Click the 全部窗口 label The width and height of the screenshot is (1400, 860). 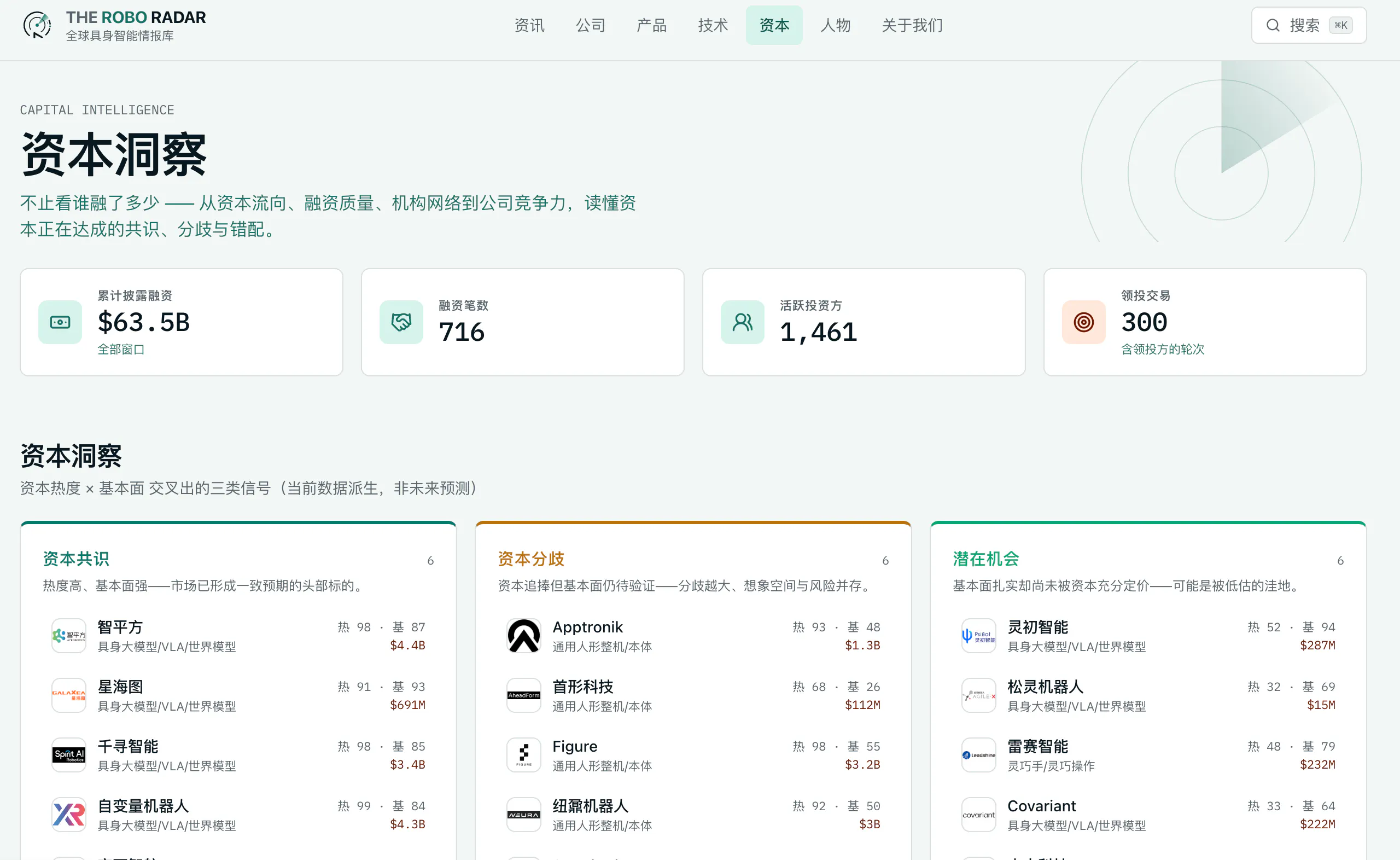121,349
